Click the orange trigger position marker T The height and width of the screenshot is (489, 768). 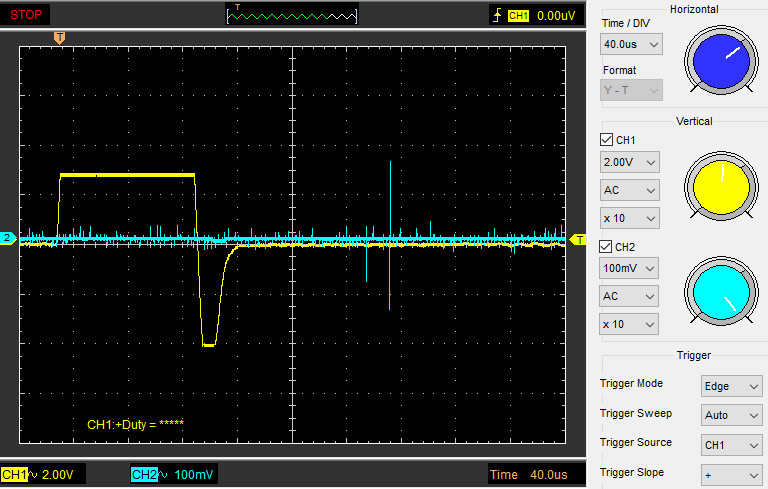point(59,37)
